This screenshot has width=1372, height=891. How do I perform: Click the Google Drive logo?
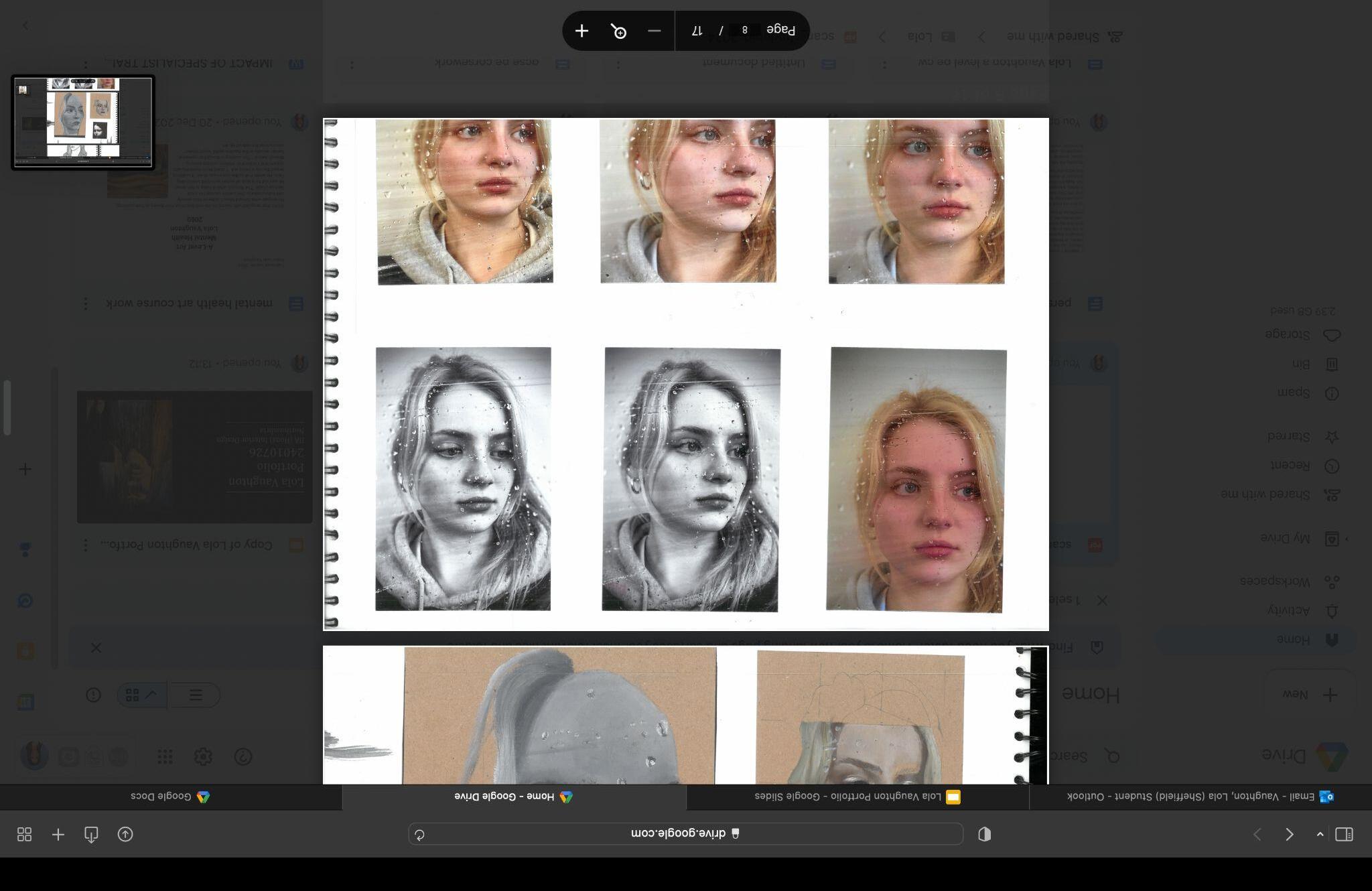[x=1305, y=756]
